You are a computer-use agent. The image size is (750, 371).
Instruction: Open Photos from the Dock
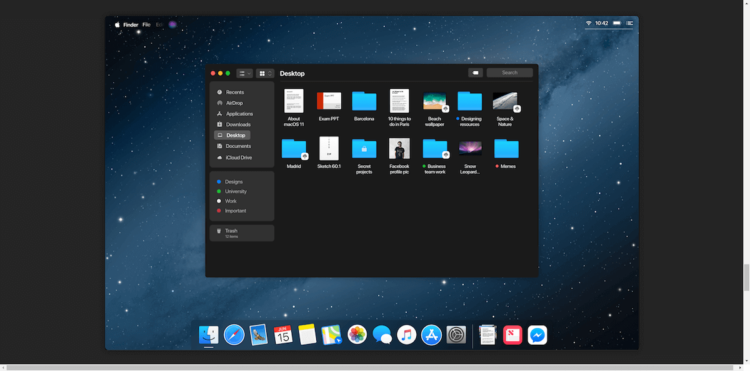tap(357, 335)
